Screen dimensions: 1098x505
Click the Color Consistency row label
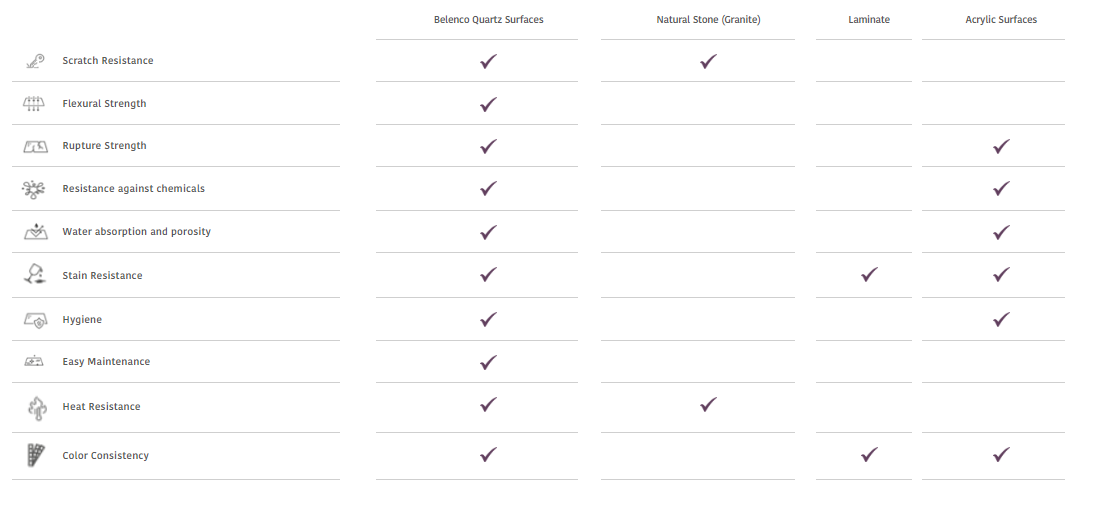106,455
